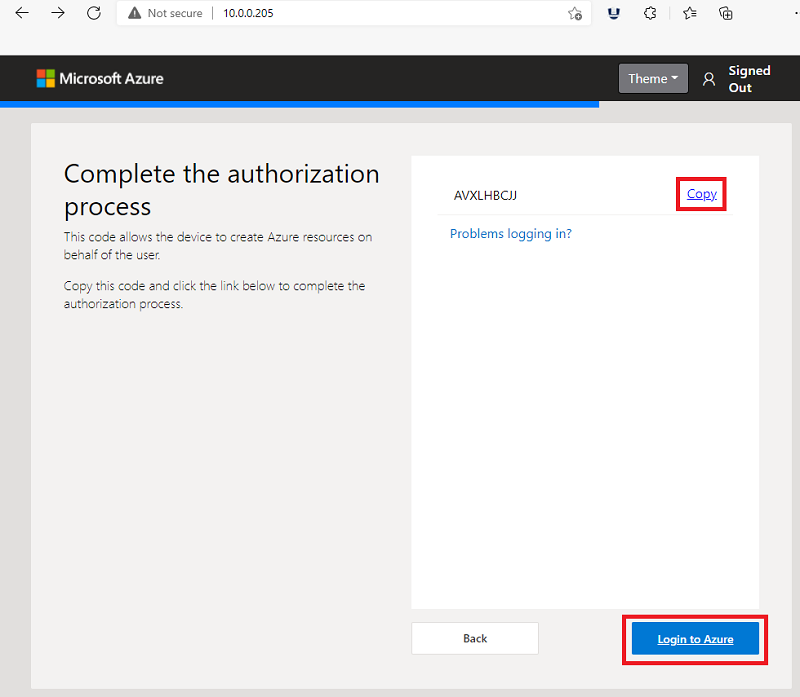Click the Signed Out label
The image size is (800, 697).
coord(749,79)
